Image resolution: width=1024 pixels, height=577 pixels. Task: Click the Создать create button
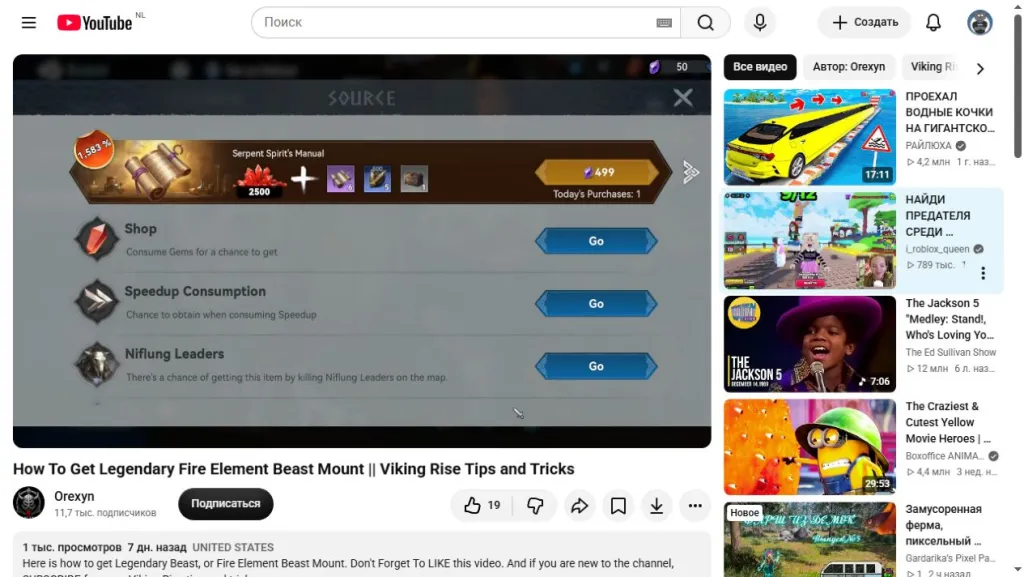(x=865, y=23)
